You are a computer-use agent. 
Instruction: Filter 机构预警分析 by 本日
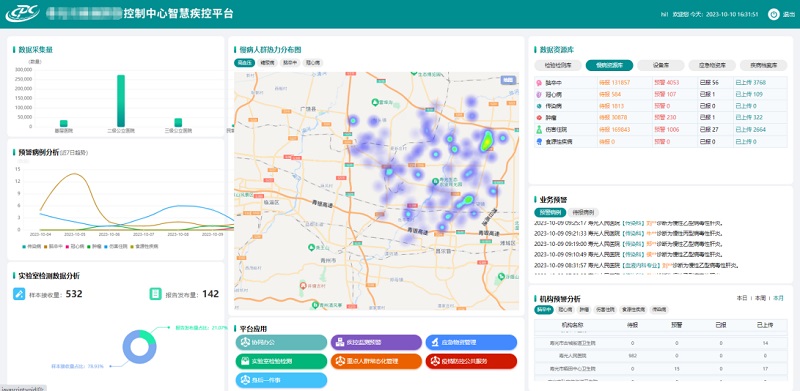pos(742,298)
